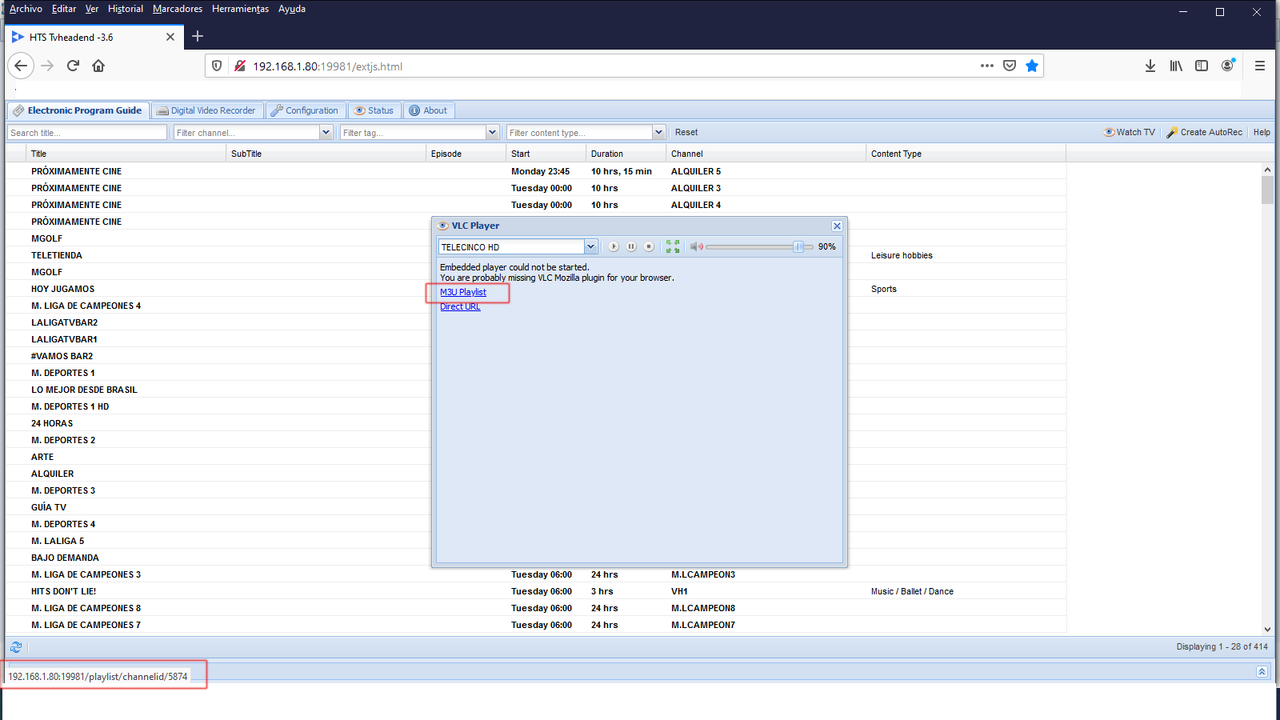Image resolution: width=1280 pixels, height=720 pixels.
Task: Pause playback in the VLC Player window
Action: coord(631,246)
